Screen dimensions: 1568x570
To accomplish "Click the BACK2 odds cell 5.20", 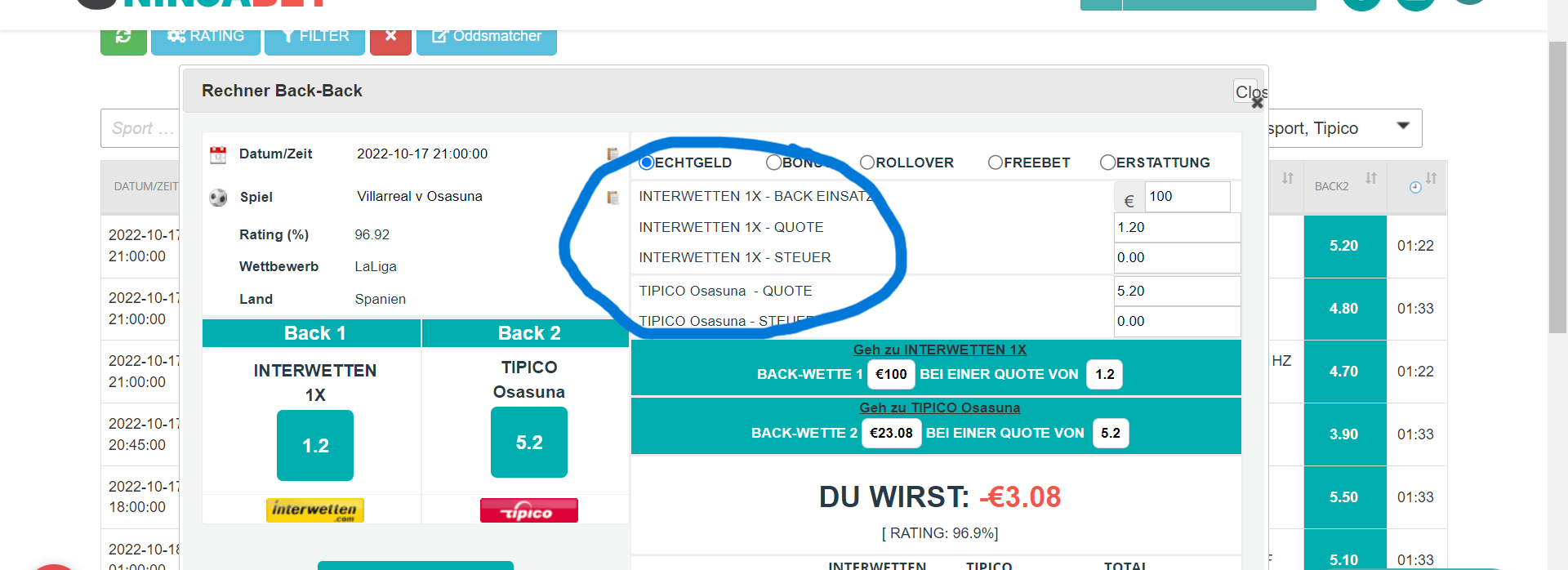I will [x=1345, y=247].
